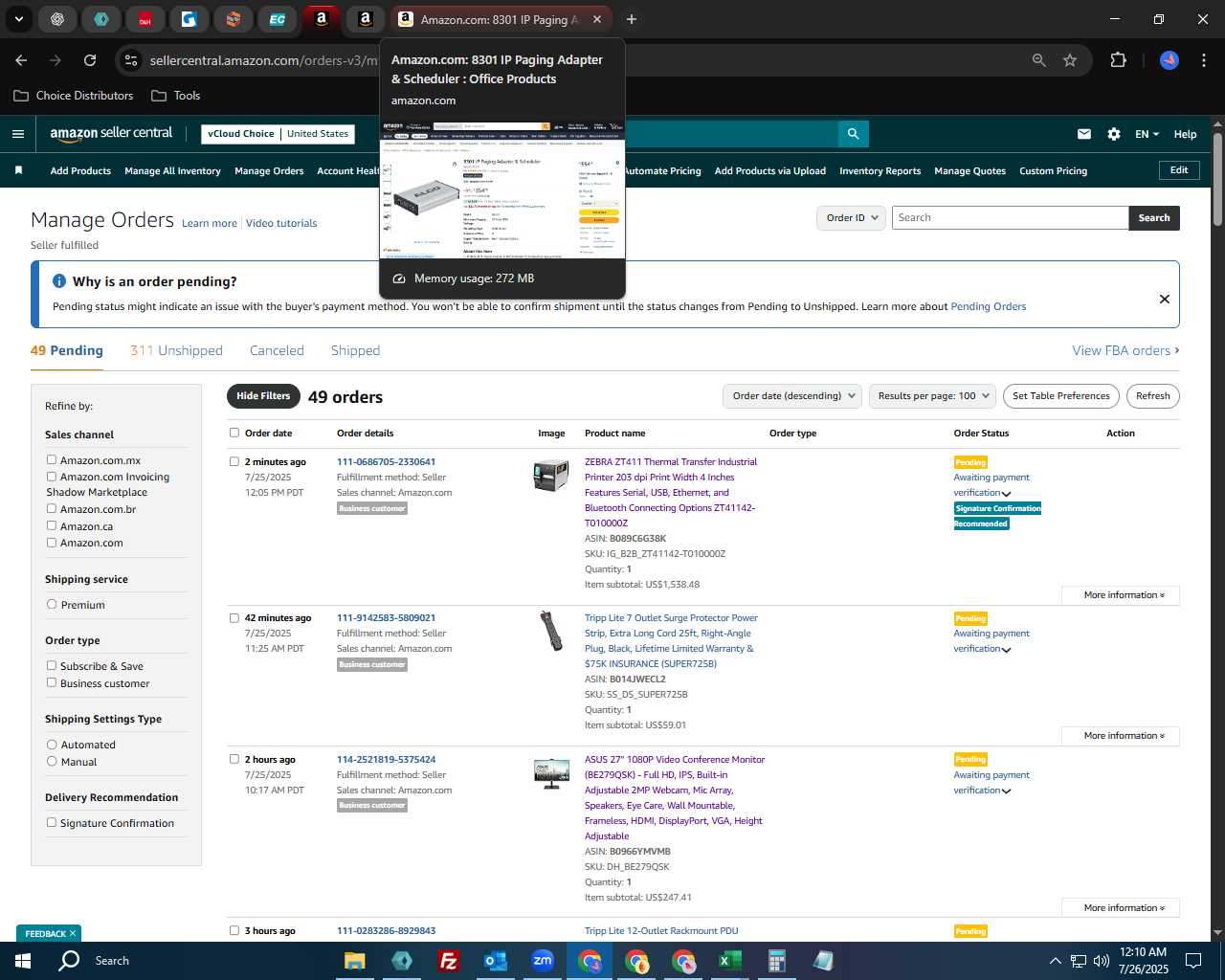Check the Business customer order type
Screen dimensions: 1225x980
click(52, 683)
